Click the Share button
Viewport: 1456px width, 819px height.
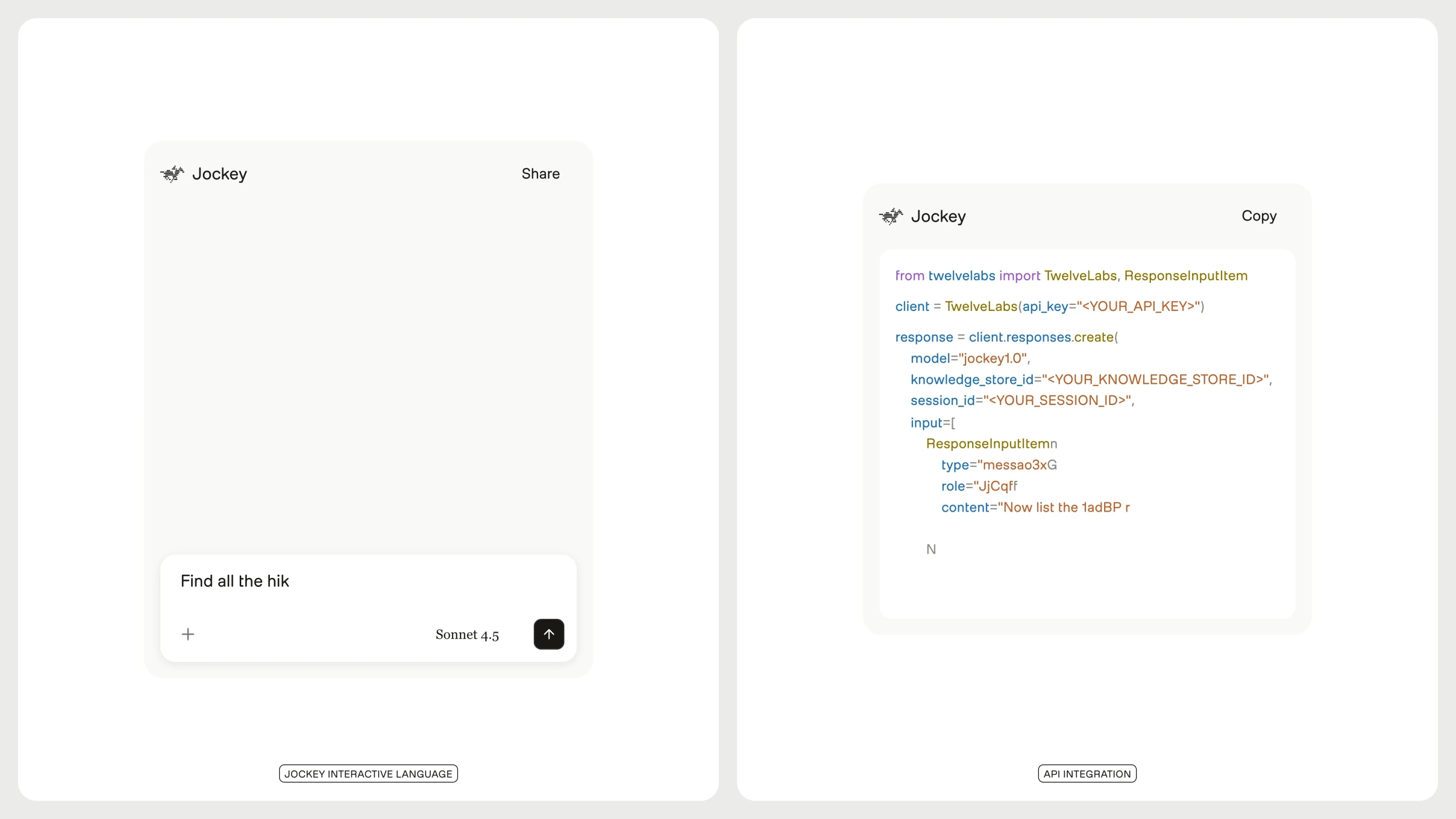click(x=540, y=174)
